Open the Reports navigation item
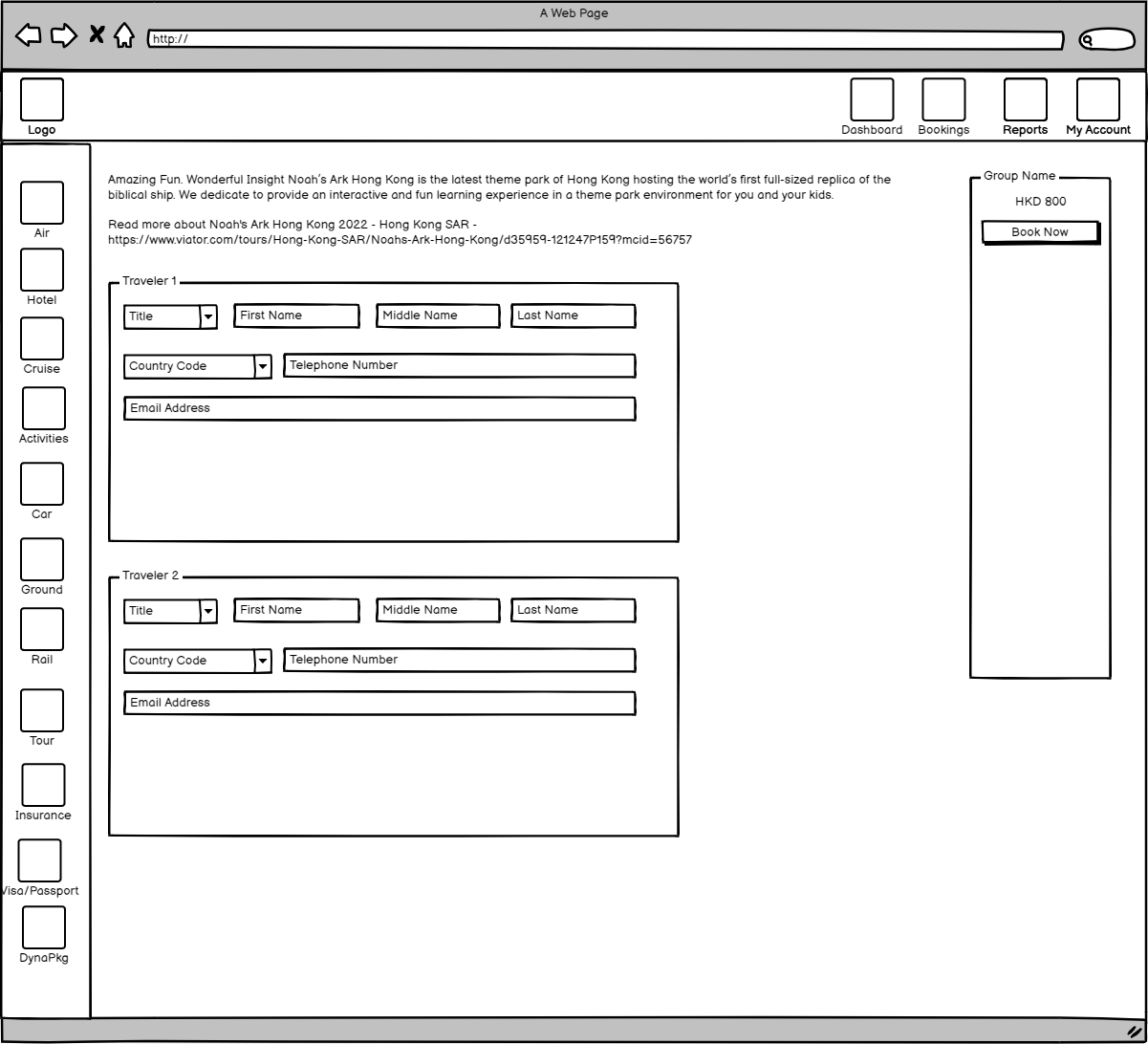 [x=1025, y=101]
